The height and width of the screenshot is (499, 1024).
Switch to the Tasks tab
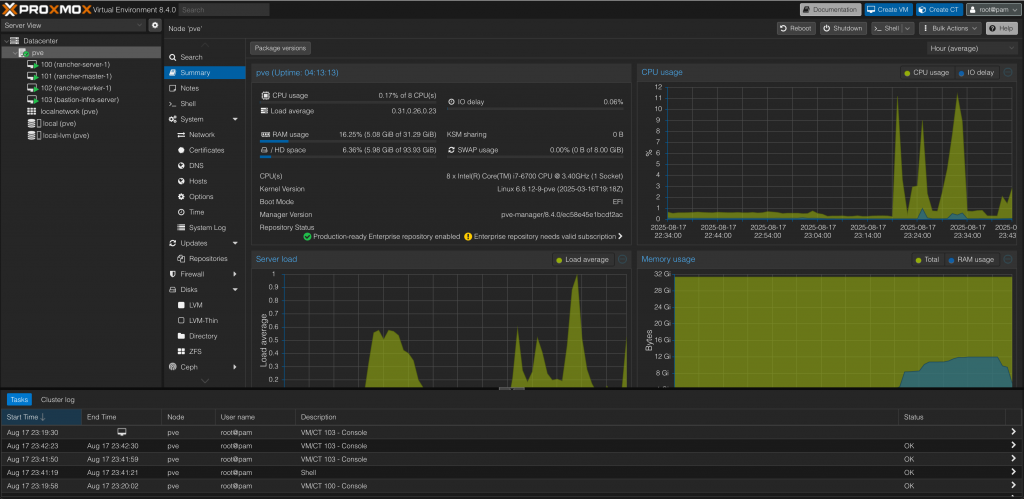click(x=20, y=399)
